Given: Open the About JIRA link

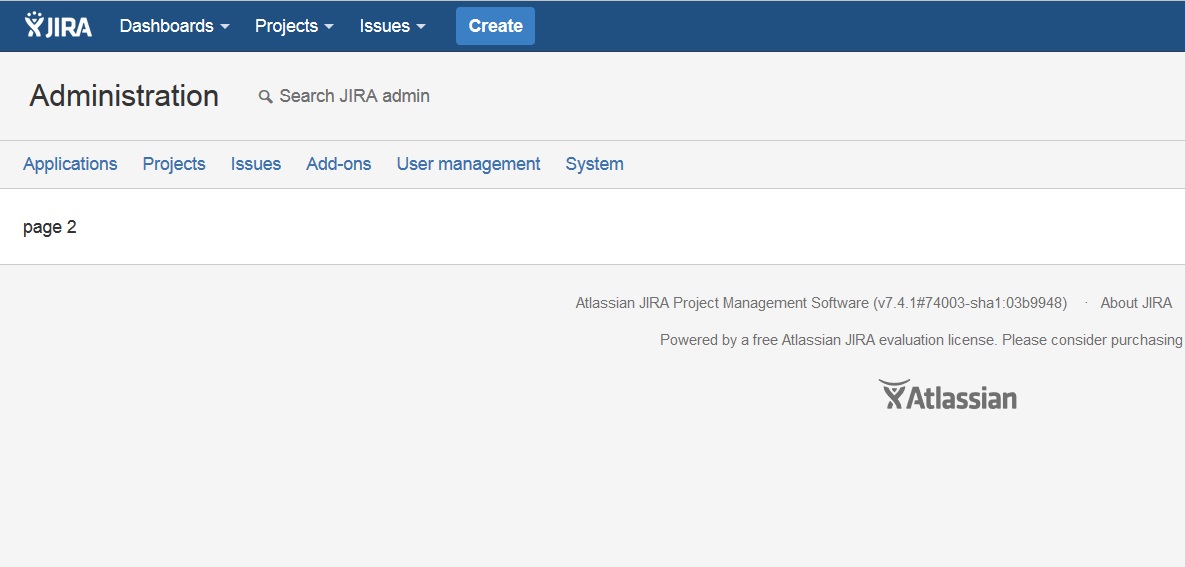Looking at the screenshot, I should [1136, 303].
